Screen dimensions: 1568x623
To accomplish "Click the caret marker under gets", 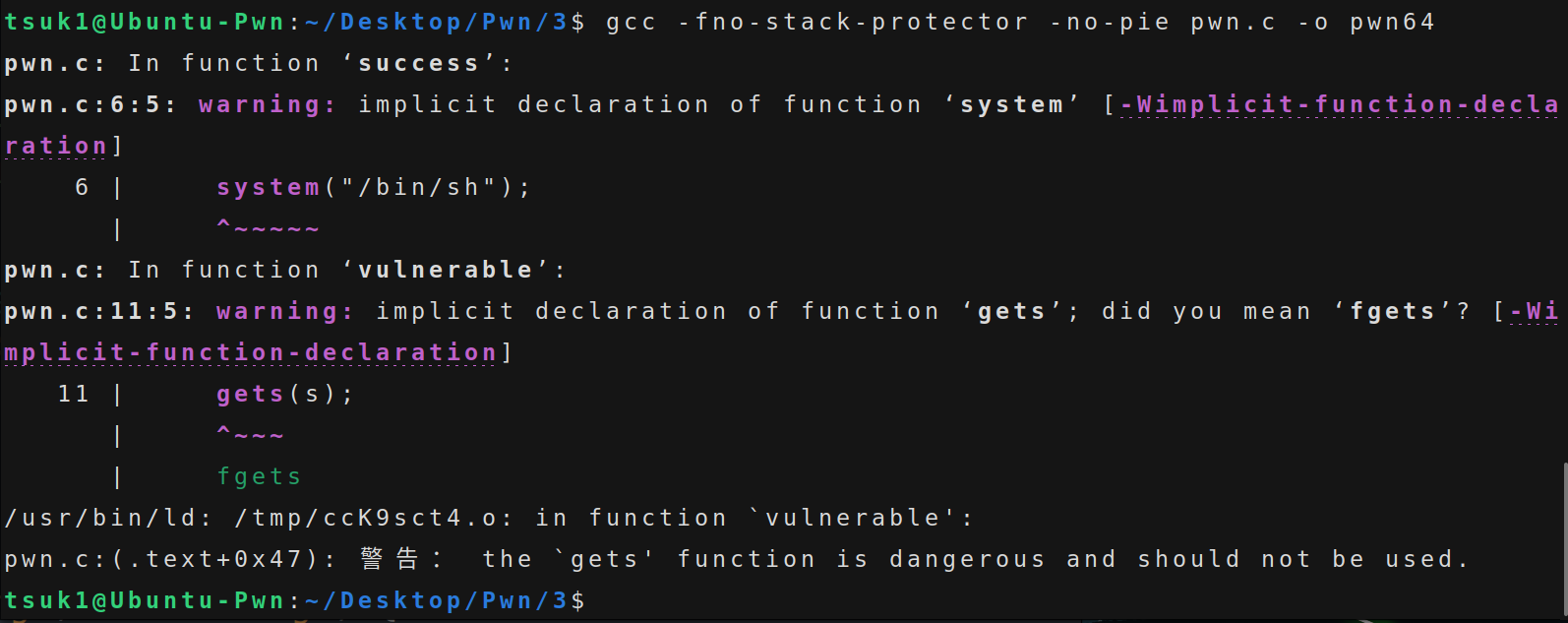I will pyautogui.click(x=250, y=434).
